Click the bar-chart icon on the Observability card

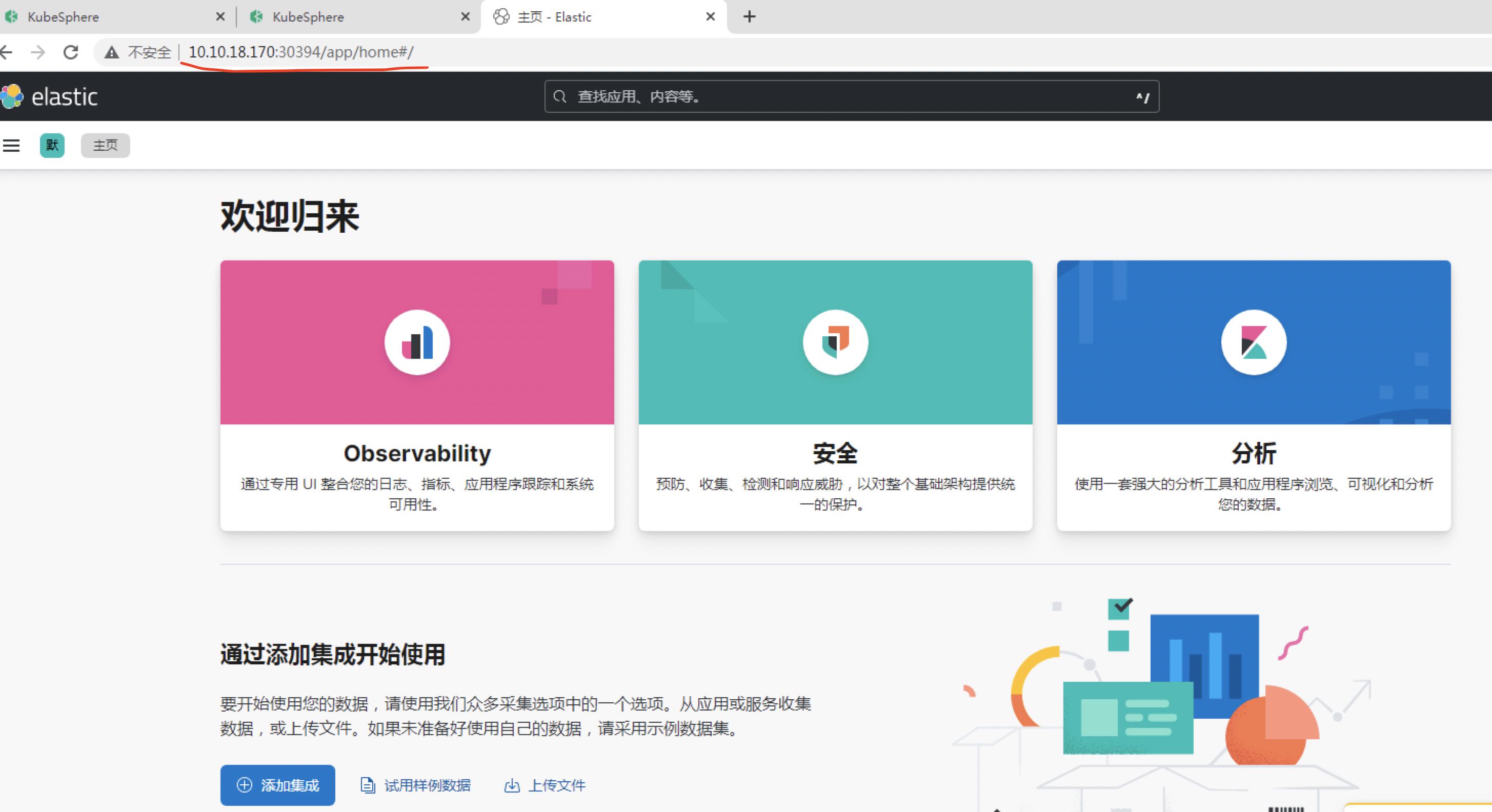click(416, 342)
